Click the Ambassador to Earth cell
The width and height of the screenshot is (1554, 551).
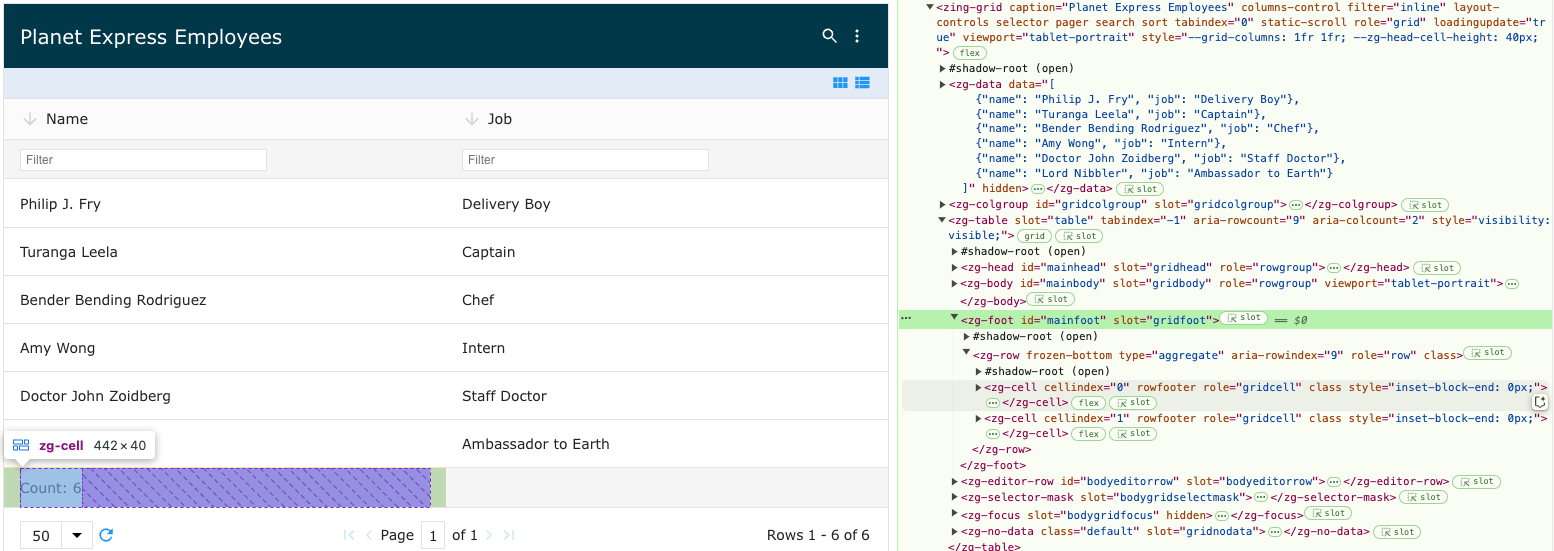(667, 444)
